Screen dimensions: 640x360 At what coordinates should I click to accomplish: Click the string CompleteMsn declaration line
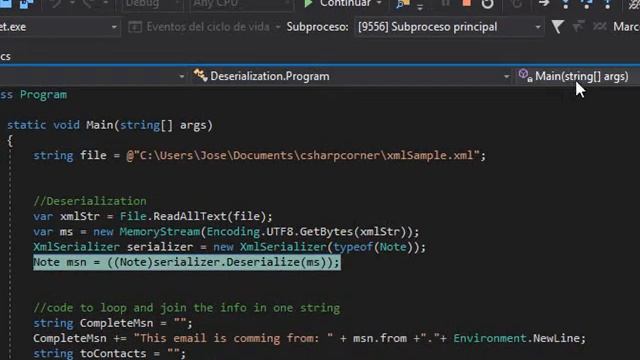pyautogui.click(x=113, y=323)
